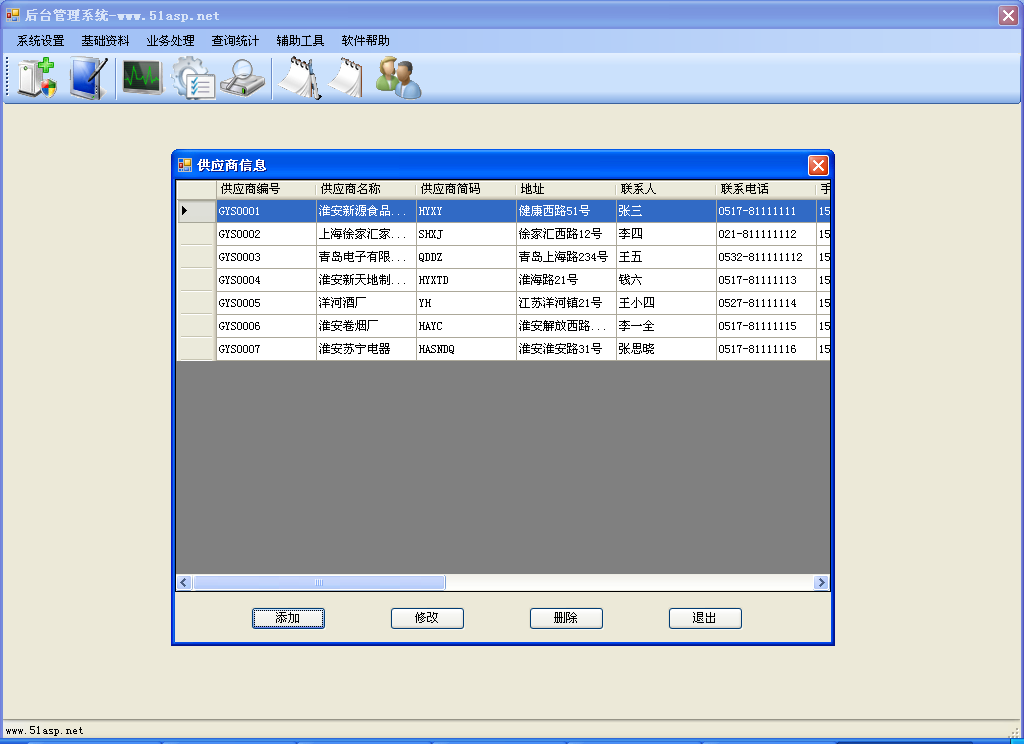Image resolution: width=1024 pixels, height=744 pixels.
Task: Click the 供应商简码 column header
Action: 466,189
